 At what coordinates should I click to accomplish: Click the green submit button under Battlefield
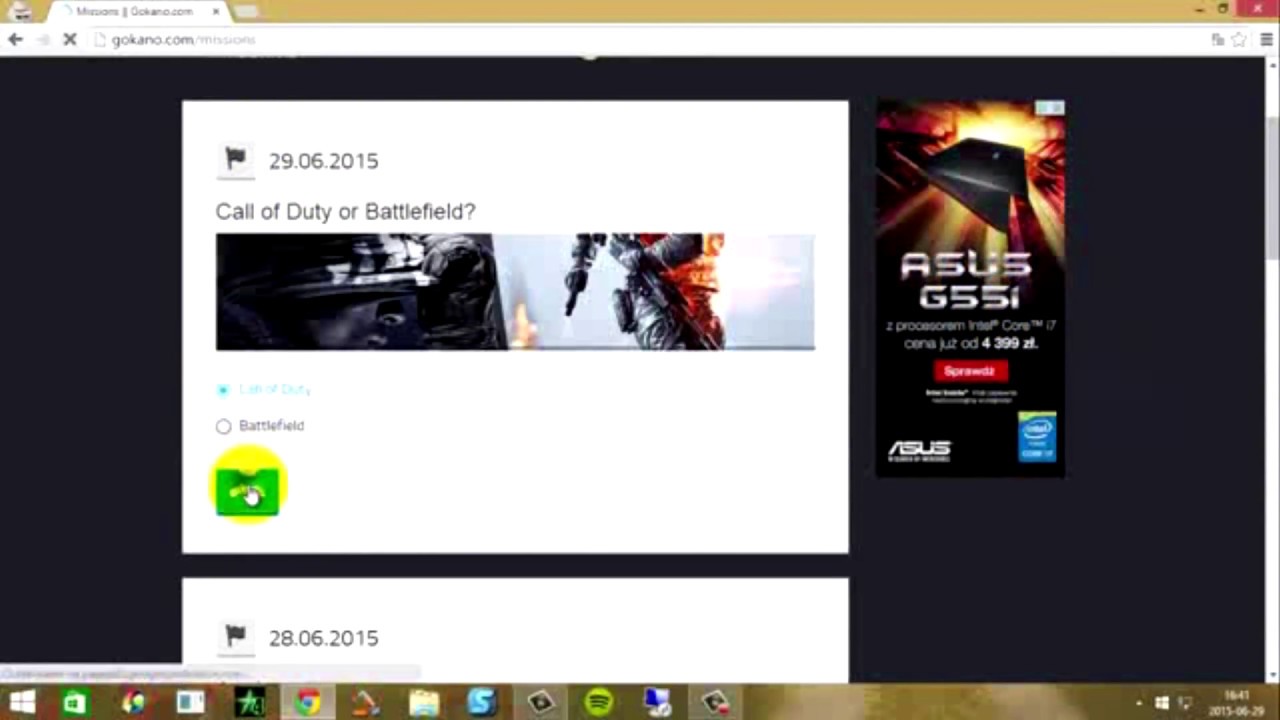[x=247, y=490]
